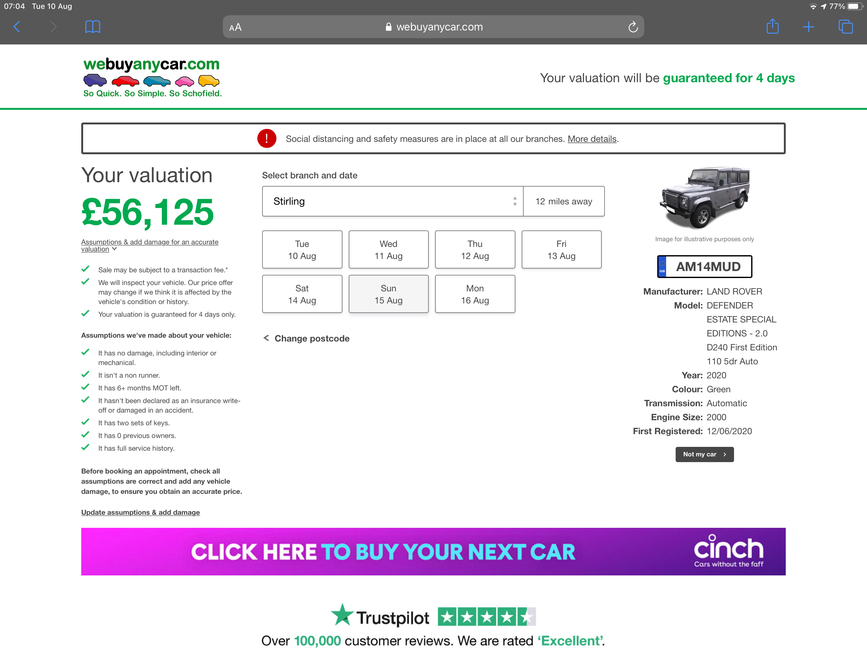This screenshot has height=650, width=867.
Task: Tap the webuyanycar.com address bar
Action: tap(433, 27)
